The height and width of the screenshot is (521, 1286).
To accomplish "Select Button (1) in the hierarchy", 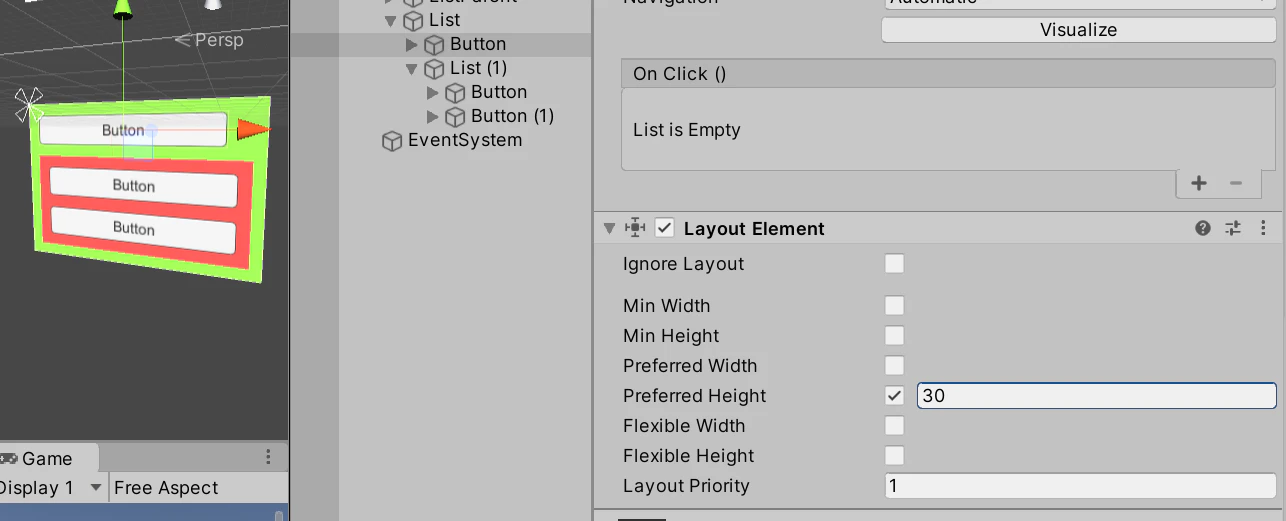I will (512, 116).
